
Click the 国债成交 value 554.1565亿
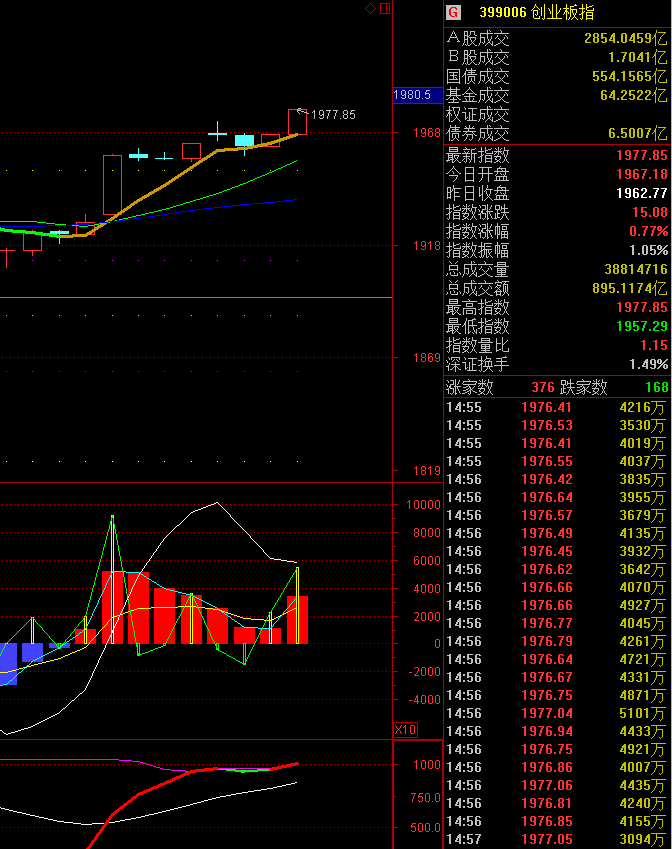click(629, 76)
